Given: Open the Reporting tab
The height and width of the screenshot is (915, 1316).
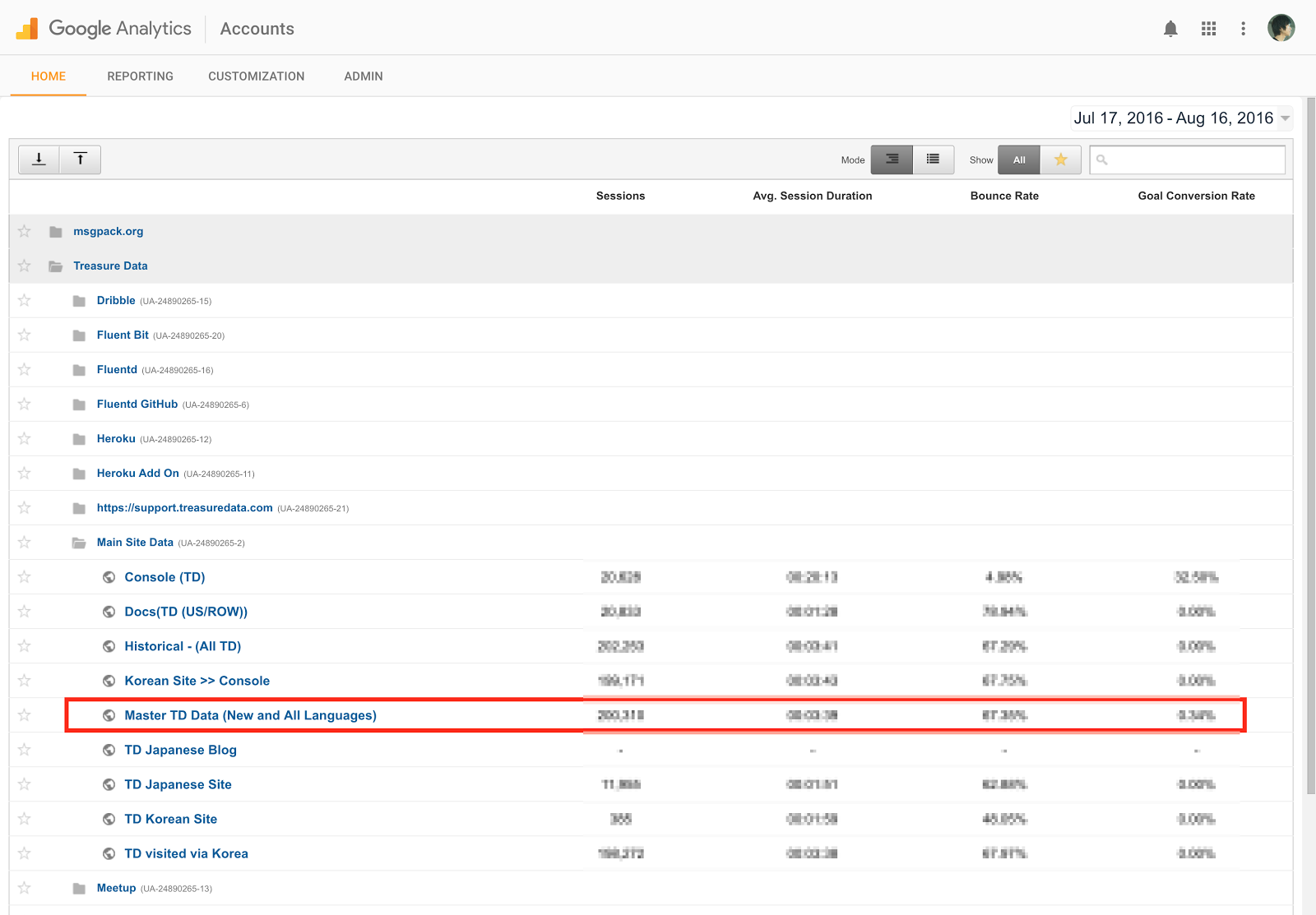Looking at the screenshot, I should 140,76.
